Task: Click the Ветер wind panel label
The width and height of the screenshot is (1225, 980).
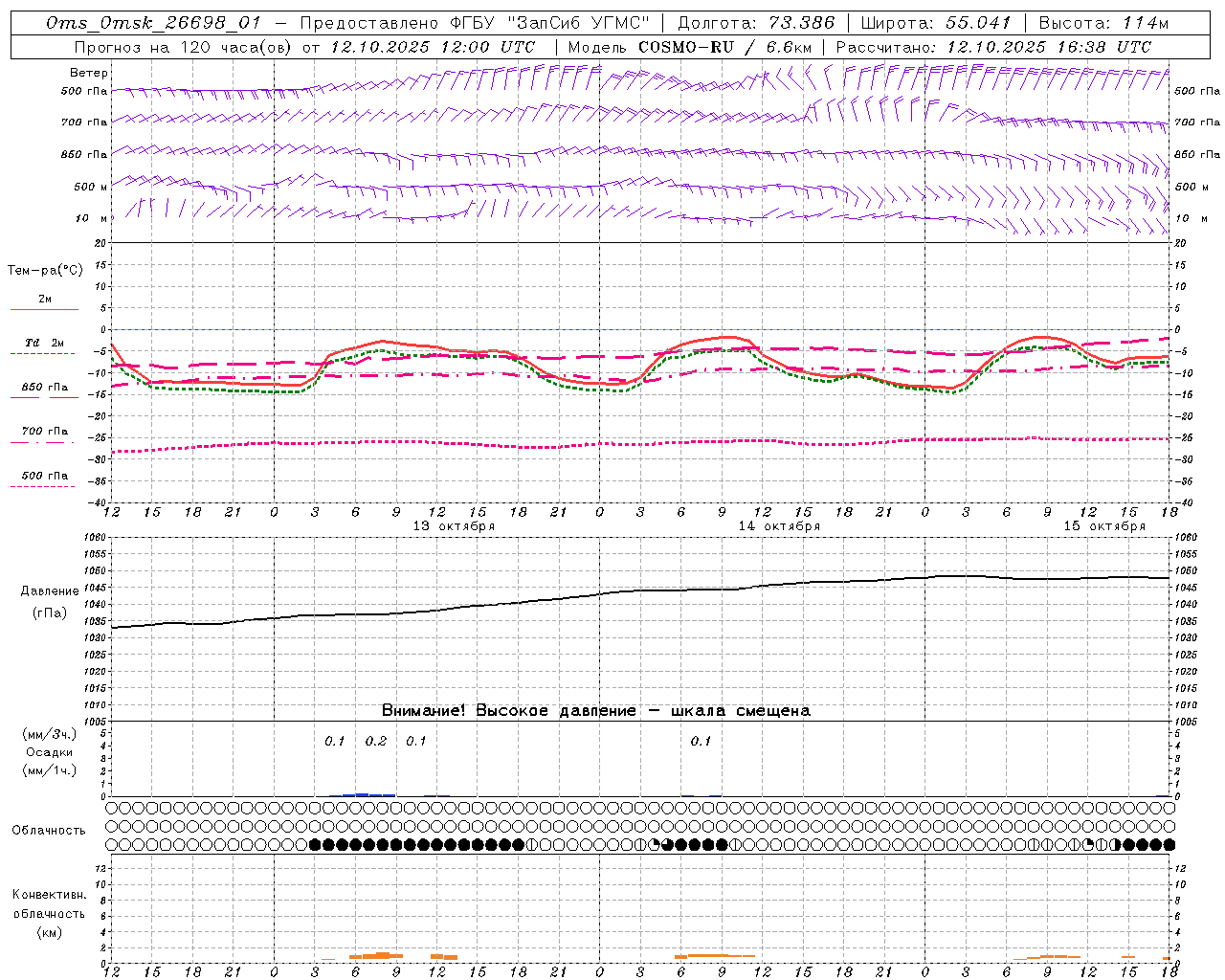Action: click(89, 73)
